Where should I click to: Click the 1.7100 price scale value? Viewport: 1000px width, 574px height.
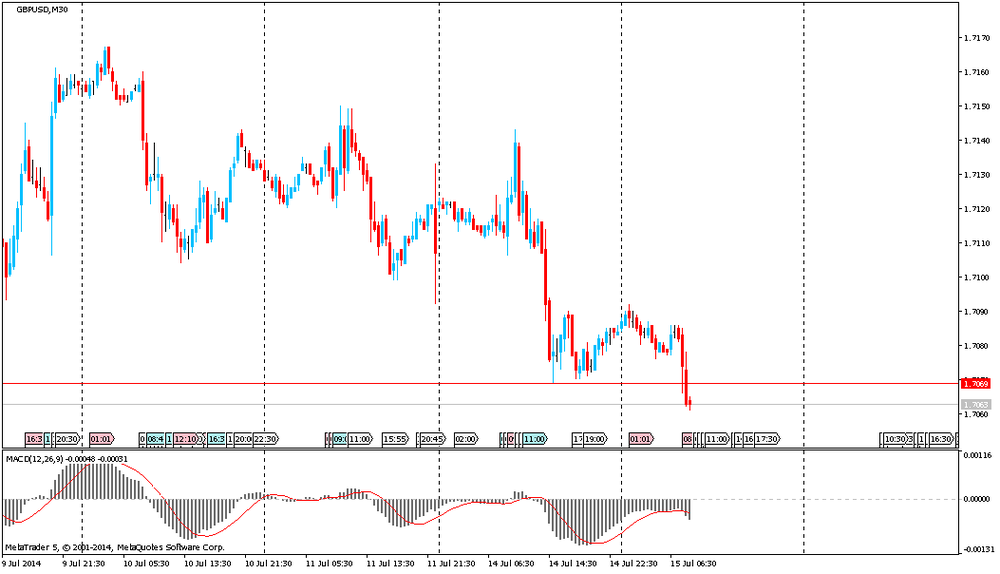point(976,277)
